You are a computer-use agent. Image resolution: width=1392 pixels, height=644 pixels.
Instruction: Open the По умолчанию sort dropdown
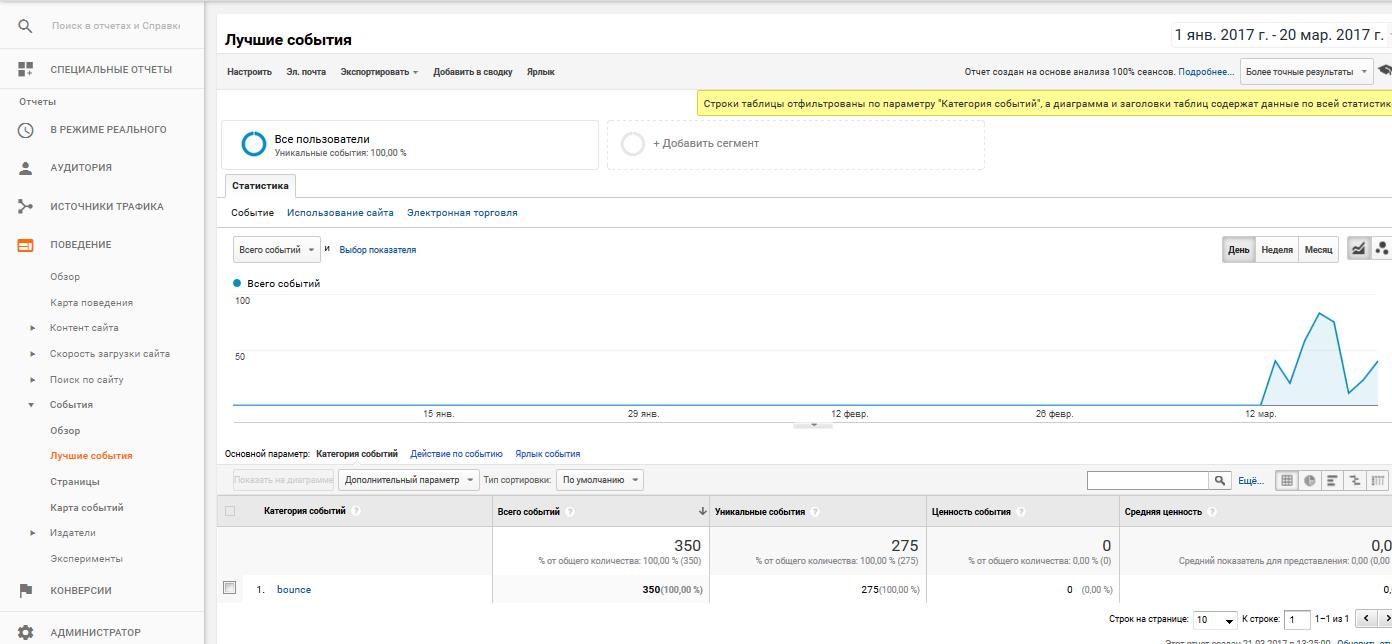point(600,480)
